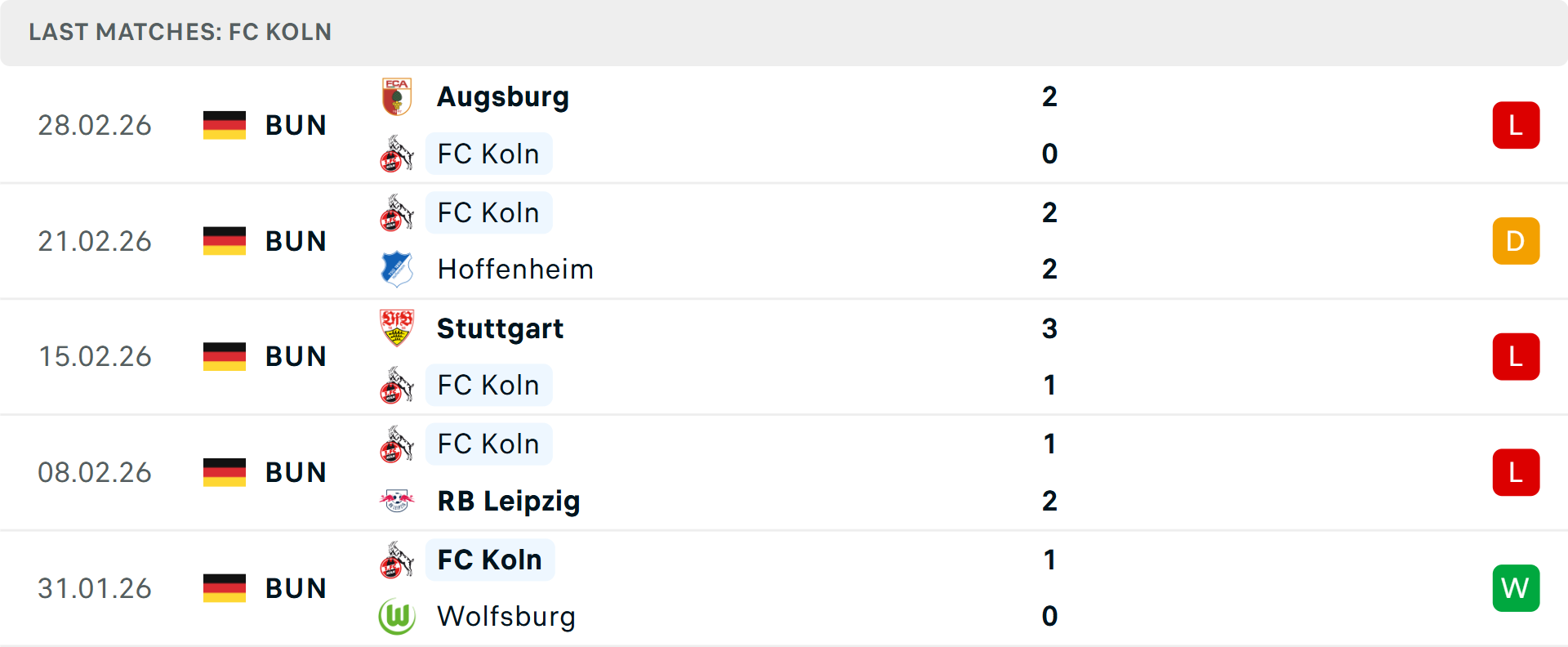1568x647 pixels.
Task: Click the Augsburg club crest
Action: click(x=397, y=97)
